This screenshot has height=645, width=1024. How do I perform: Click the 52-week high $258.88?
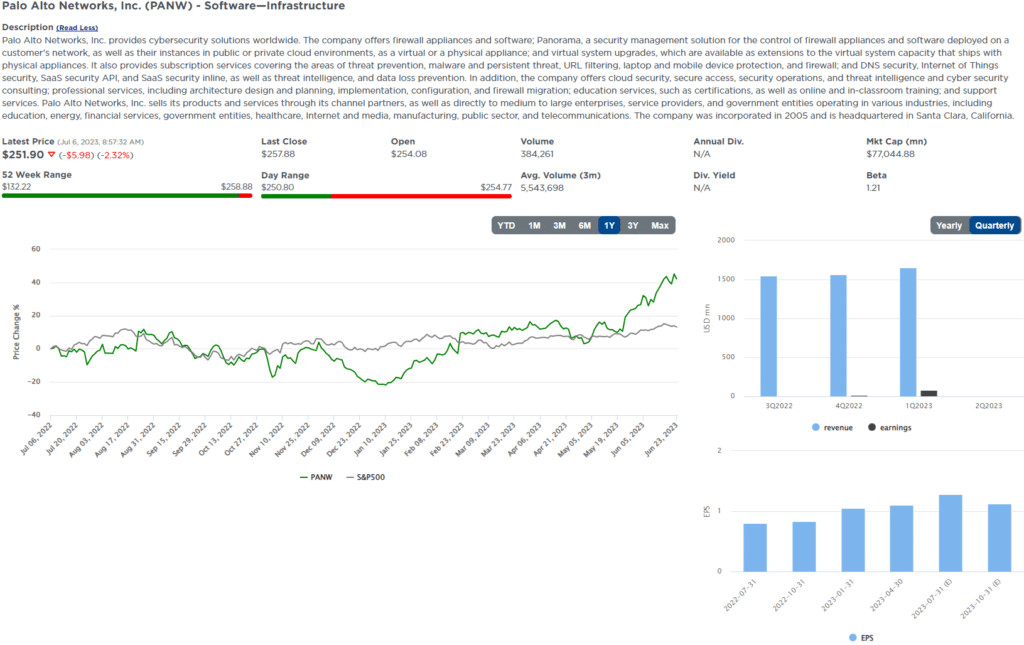(236, 187)
